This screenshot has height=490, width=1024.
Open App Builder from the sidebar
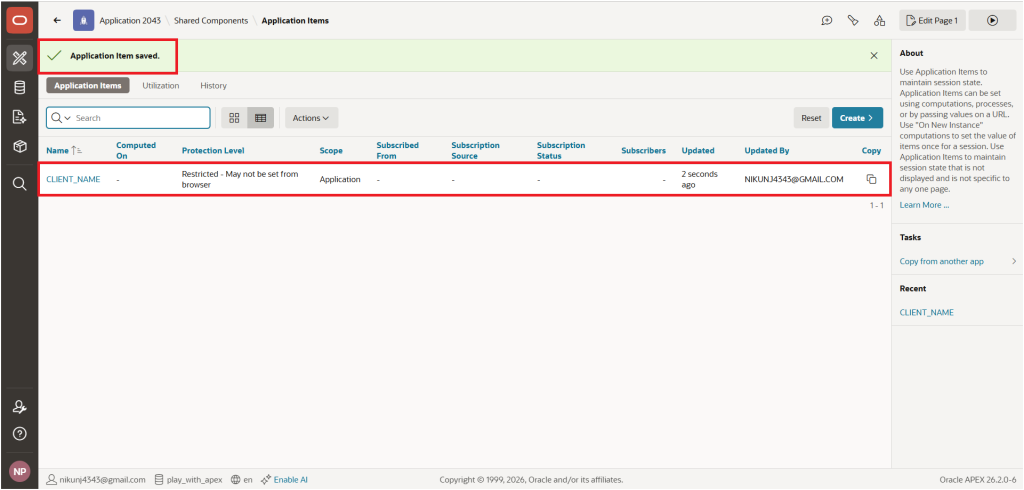[19, 58]
